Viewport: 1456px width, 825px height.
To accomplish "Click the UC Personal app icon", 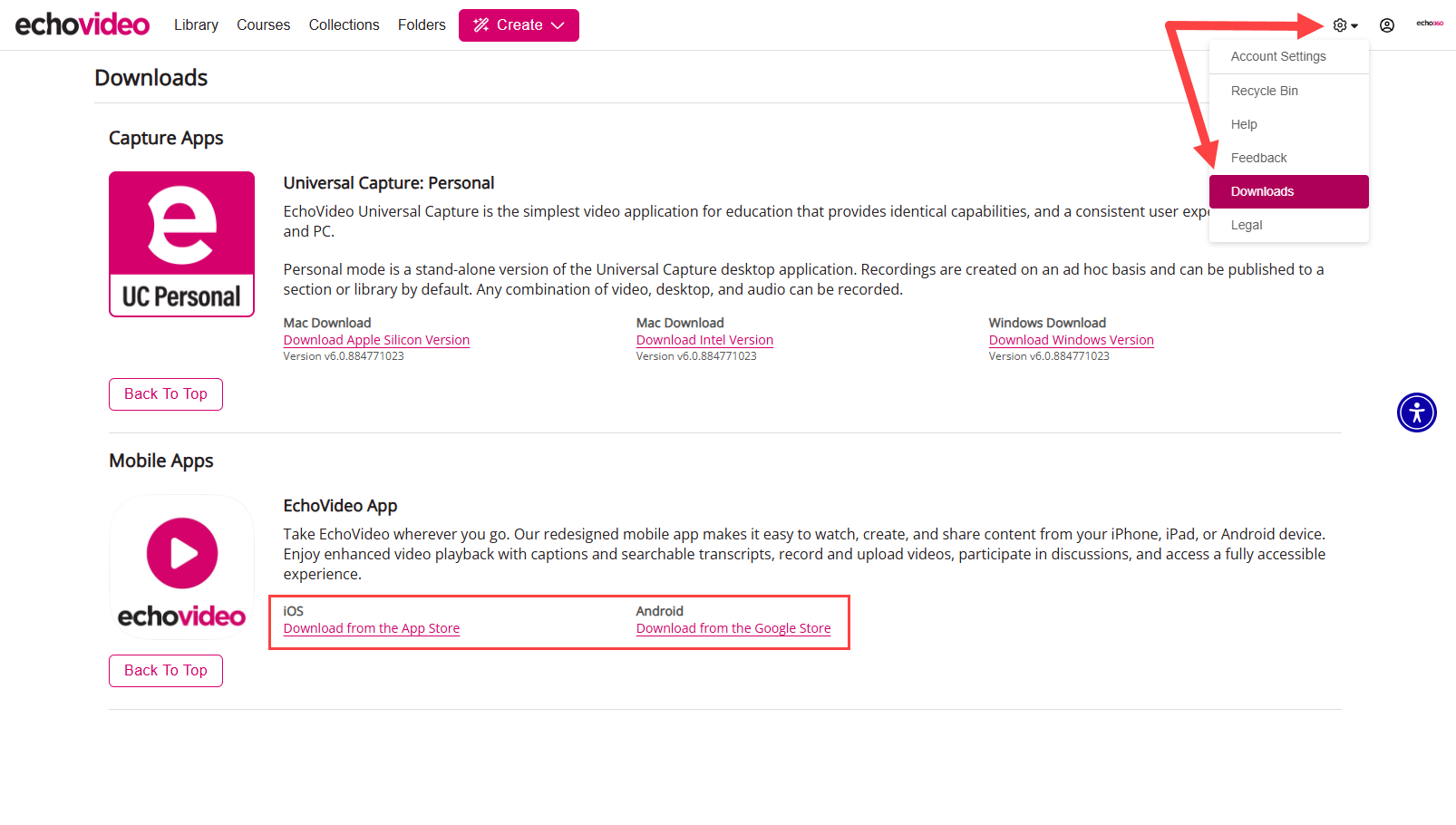I will 181,244.
